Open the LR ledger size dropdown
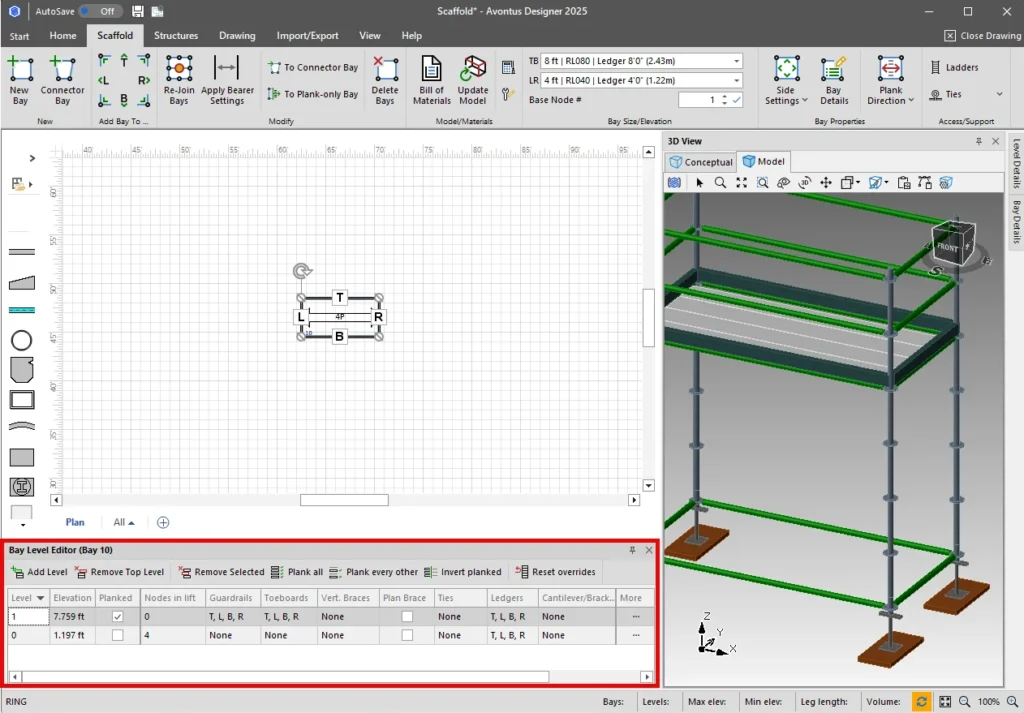The width and height of the screenshot is (1024, 713). pyautogui.click(x=736, y=80)
